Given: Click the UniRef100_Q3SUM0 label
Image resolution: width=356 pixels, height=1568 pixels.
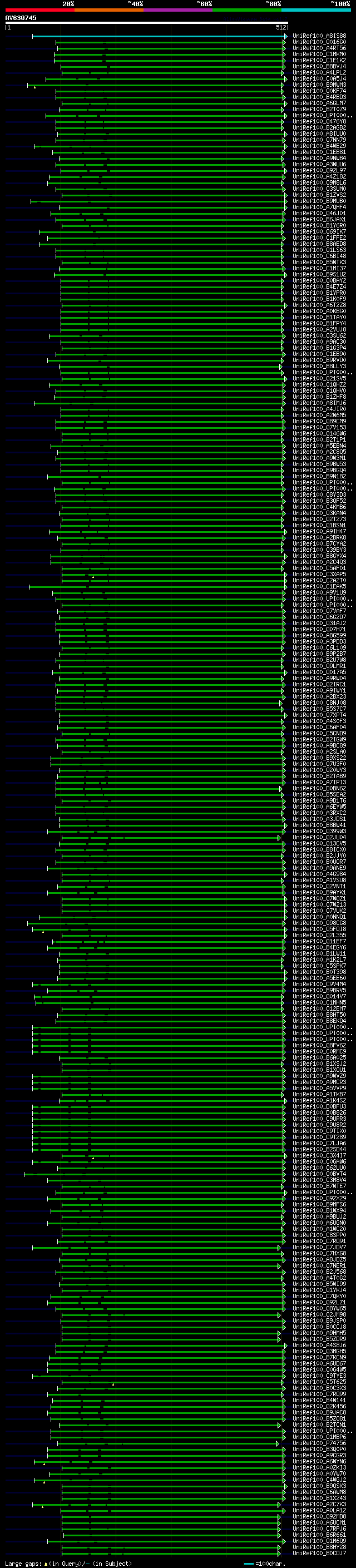Looking at the screenshot, I should (x=319, y=189).
